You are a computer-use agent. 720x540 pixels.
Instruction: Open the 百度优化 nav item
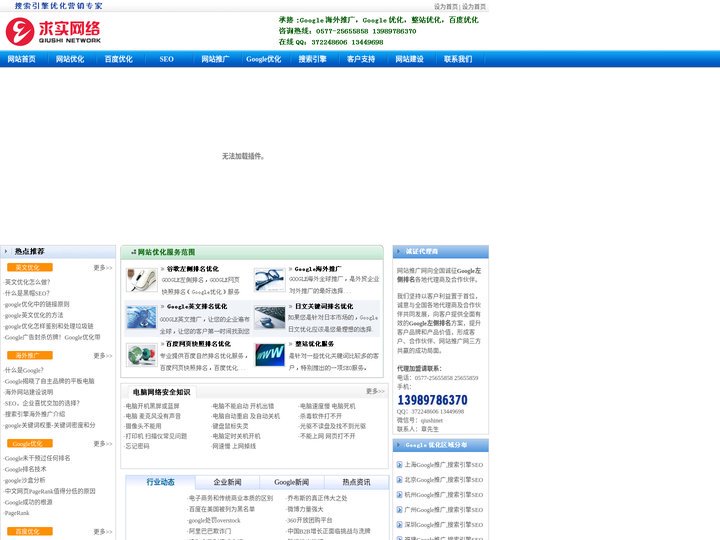pyautogui.click(x=118, y=59)
